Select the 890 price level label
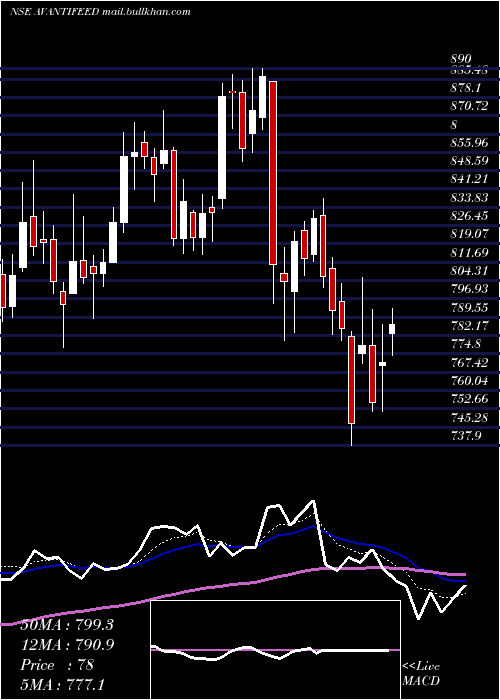The image size is (500, 700). pos(461,59)
